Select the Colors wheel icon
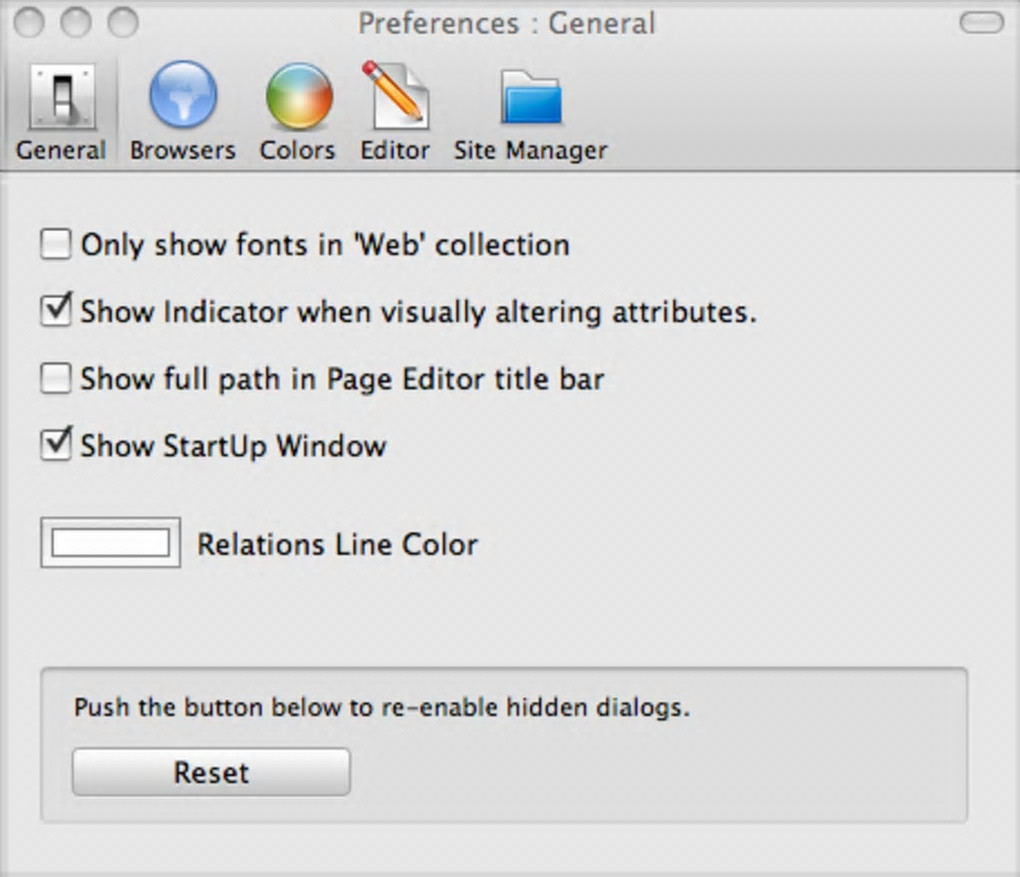This screenshot has height=877, width=1020. pyautogui.click(x=298, y=96)
